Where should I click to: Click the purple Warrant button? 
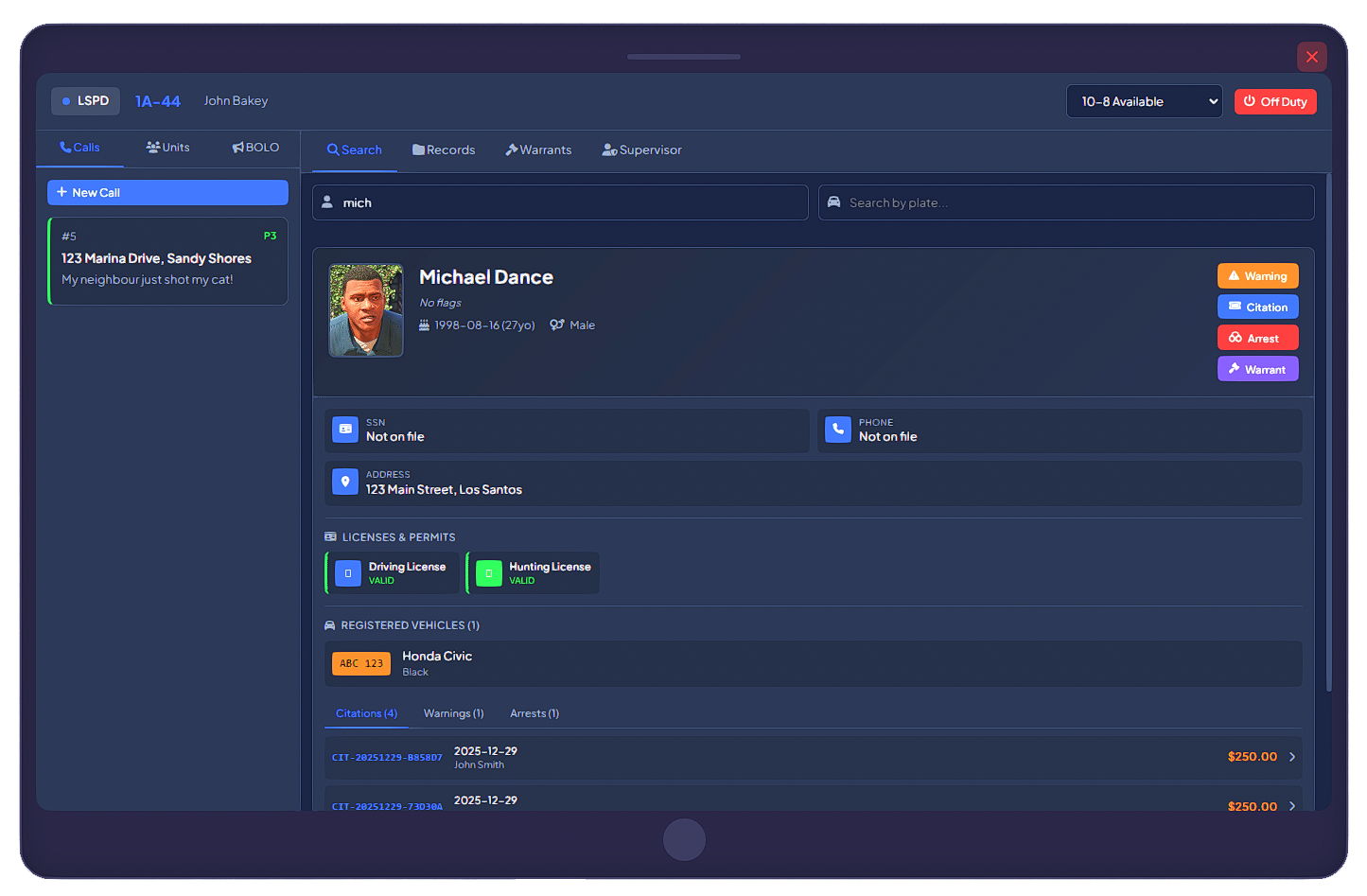pos(1258,369)
